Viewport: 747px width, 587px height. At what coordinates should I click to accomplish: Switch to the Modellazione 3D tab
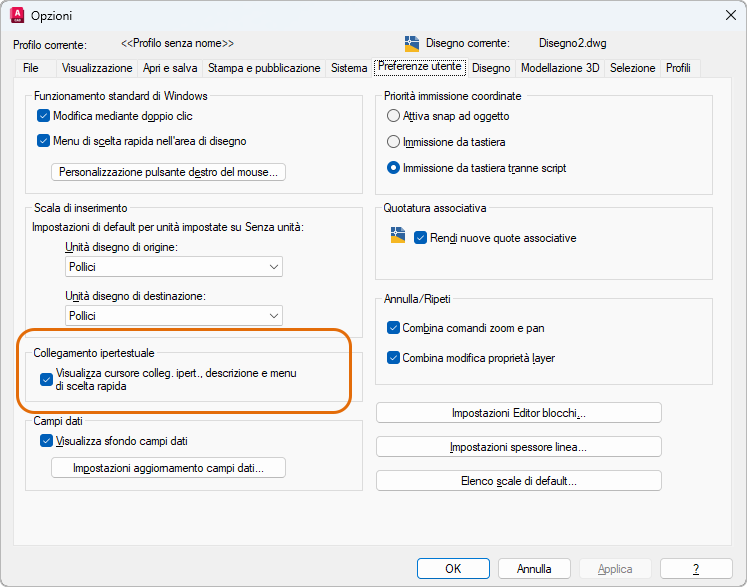point(560,68)
